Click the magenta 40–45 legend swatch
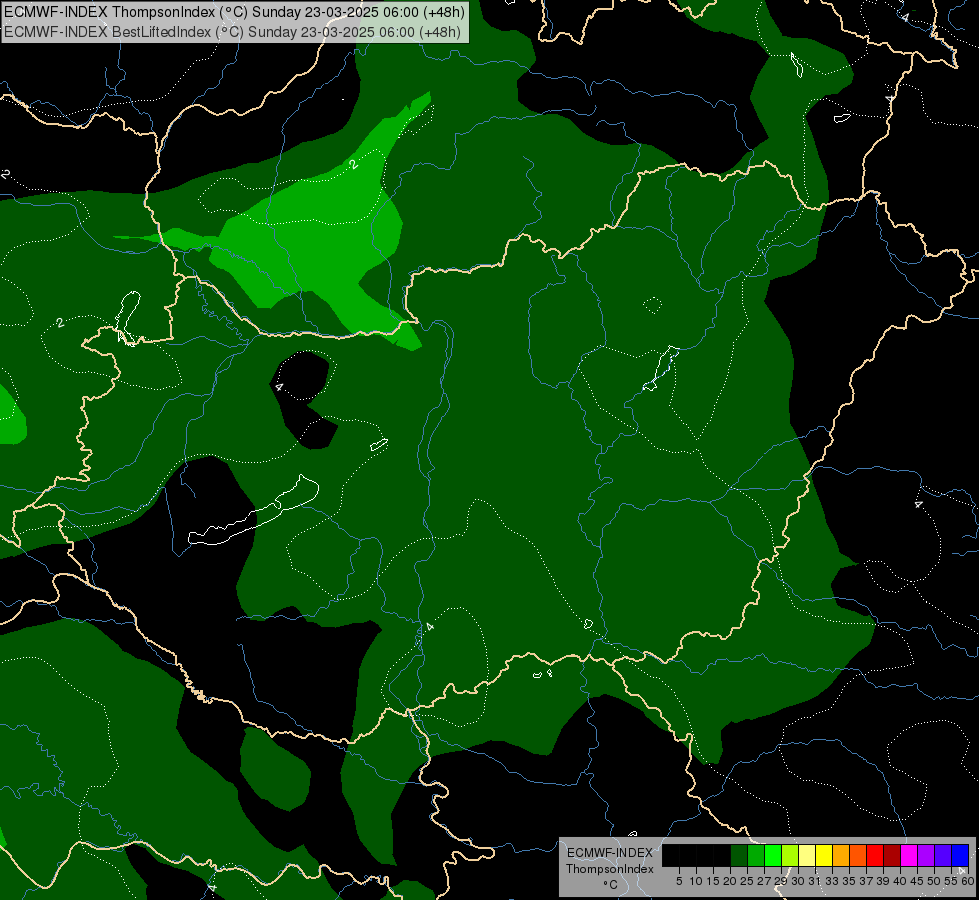The width and height of the screenshot is (979, 900). tap(908, 855)
